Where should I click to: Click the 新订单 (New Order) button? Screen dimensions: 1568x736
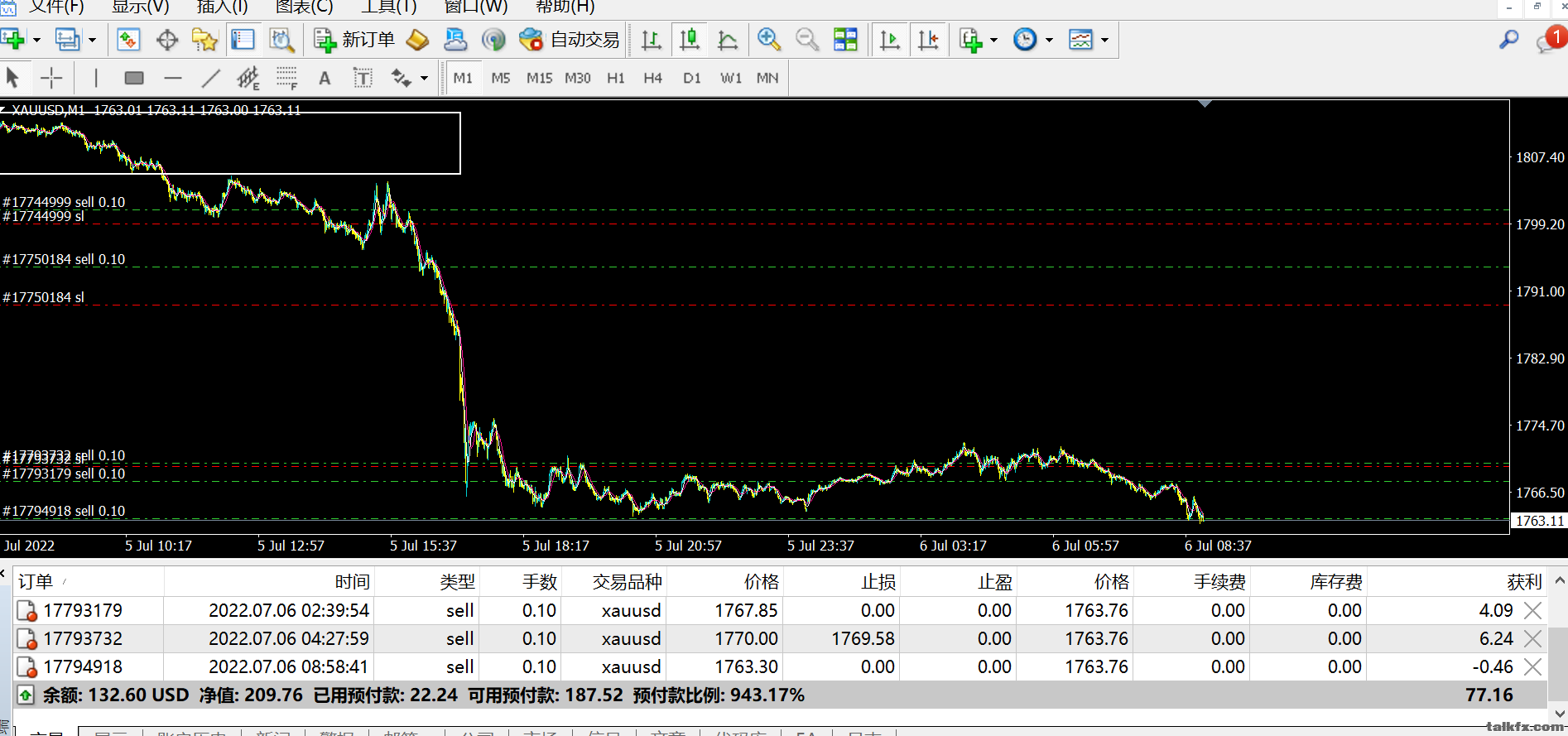[354, 39]
